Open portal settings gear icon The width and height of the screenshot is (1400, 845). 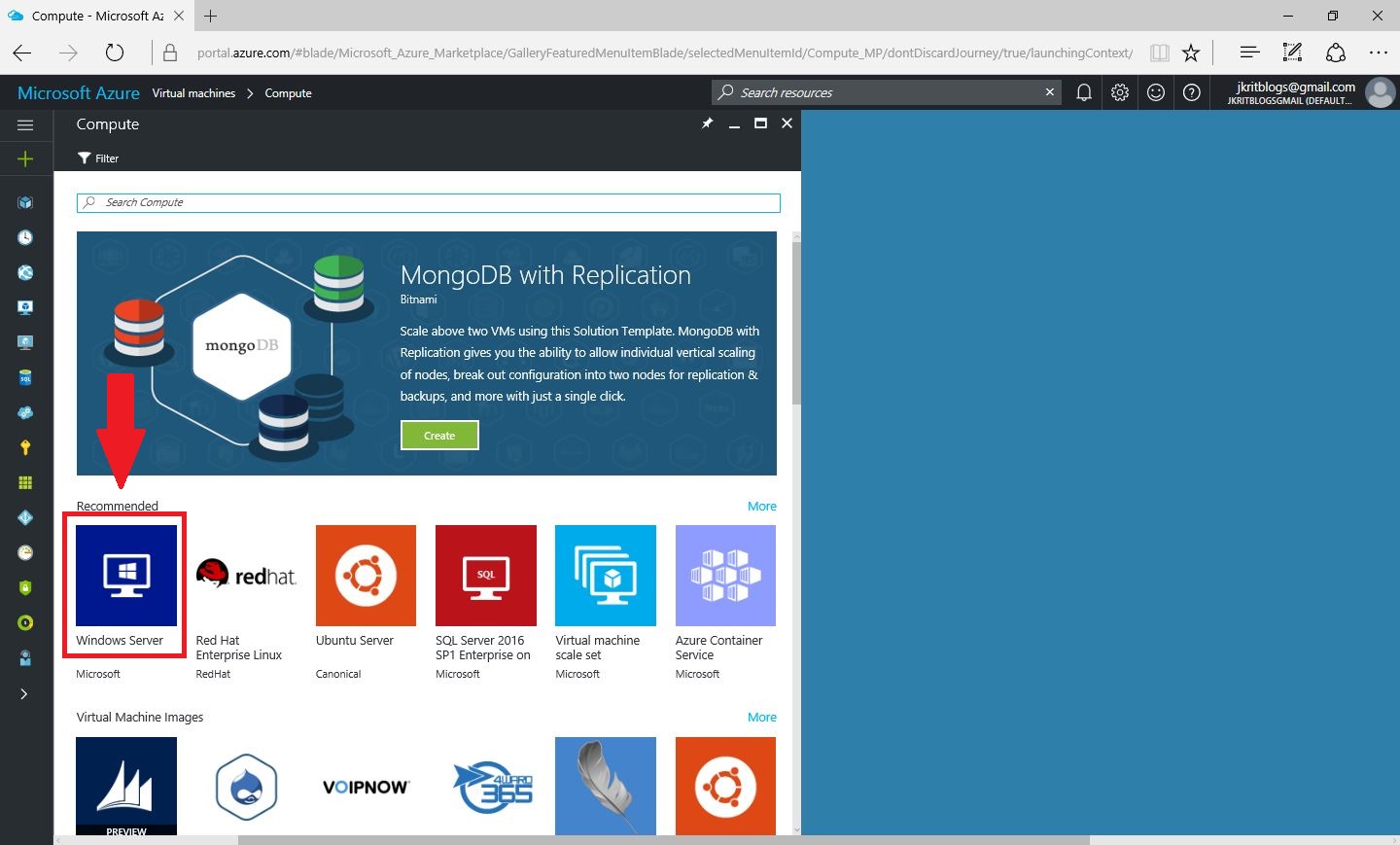click(1120, 92)
